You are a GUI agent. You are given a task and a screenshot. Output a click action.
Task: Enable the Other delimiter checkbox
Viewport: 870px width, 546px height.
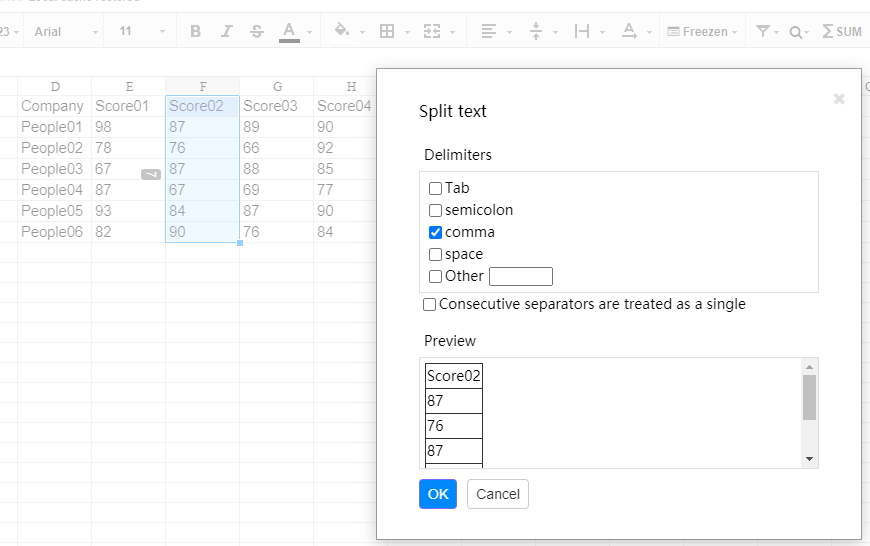point(436,276)
